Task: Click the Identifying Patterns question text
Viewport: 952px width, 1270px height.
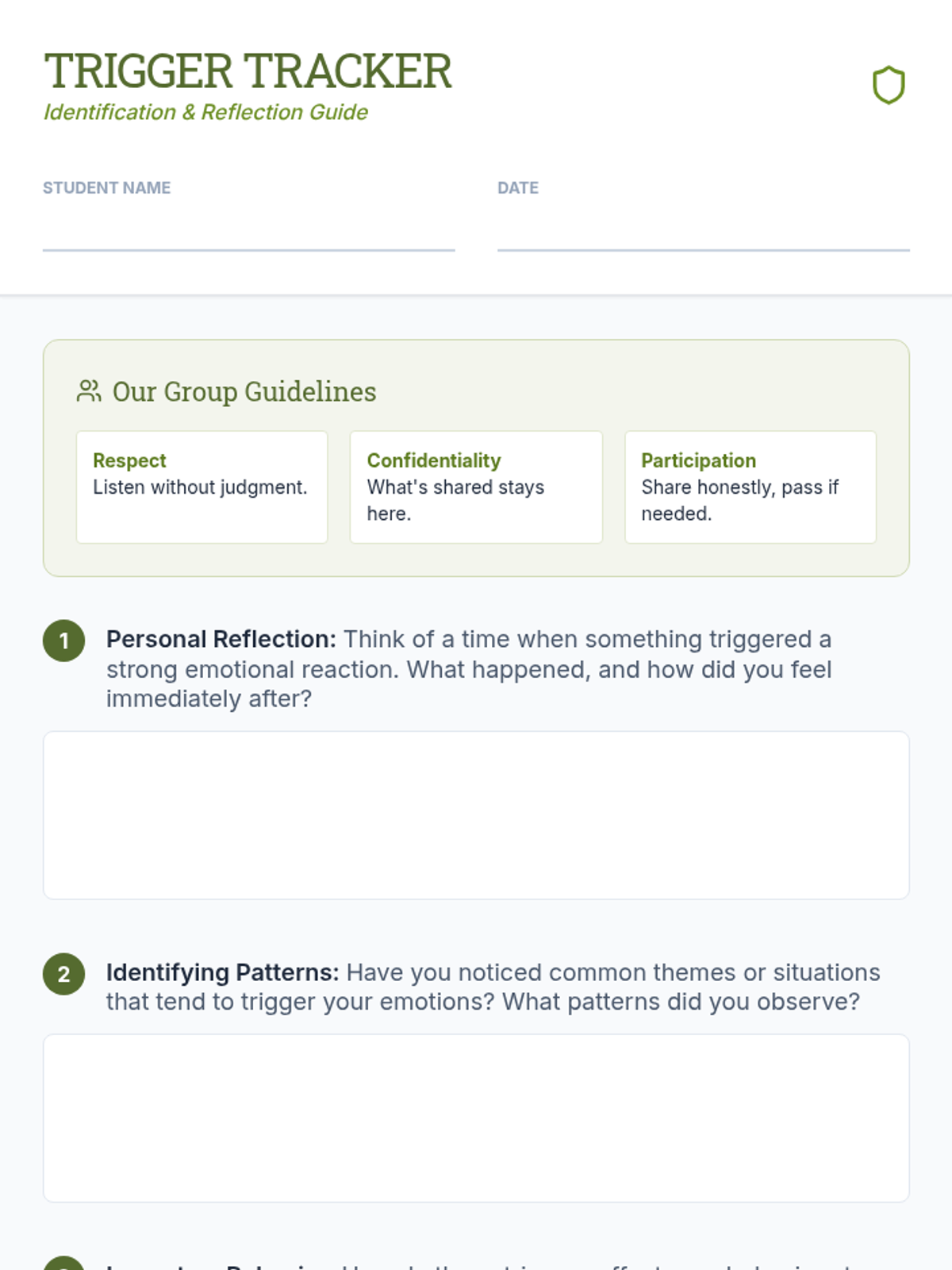Action: 492,987
